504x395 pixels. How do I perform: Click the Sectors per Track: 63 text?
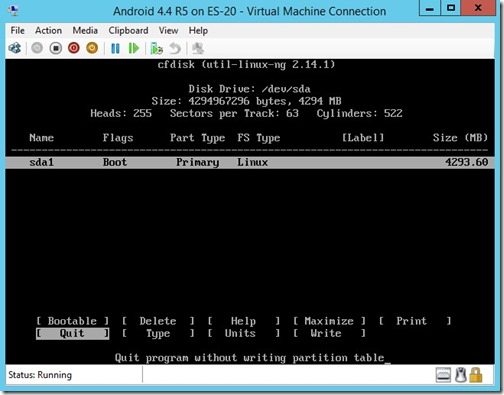click(234, 114)
